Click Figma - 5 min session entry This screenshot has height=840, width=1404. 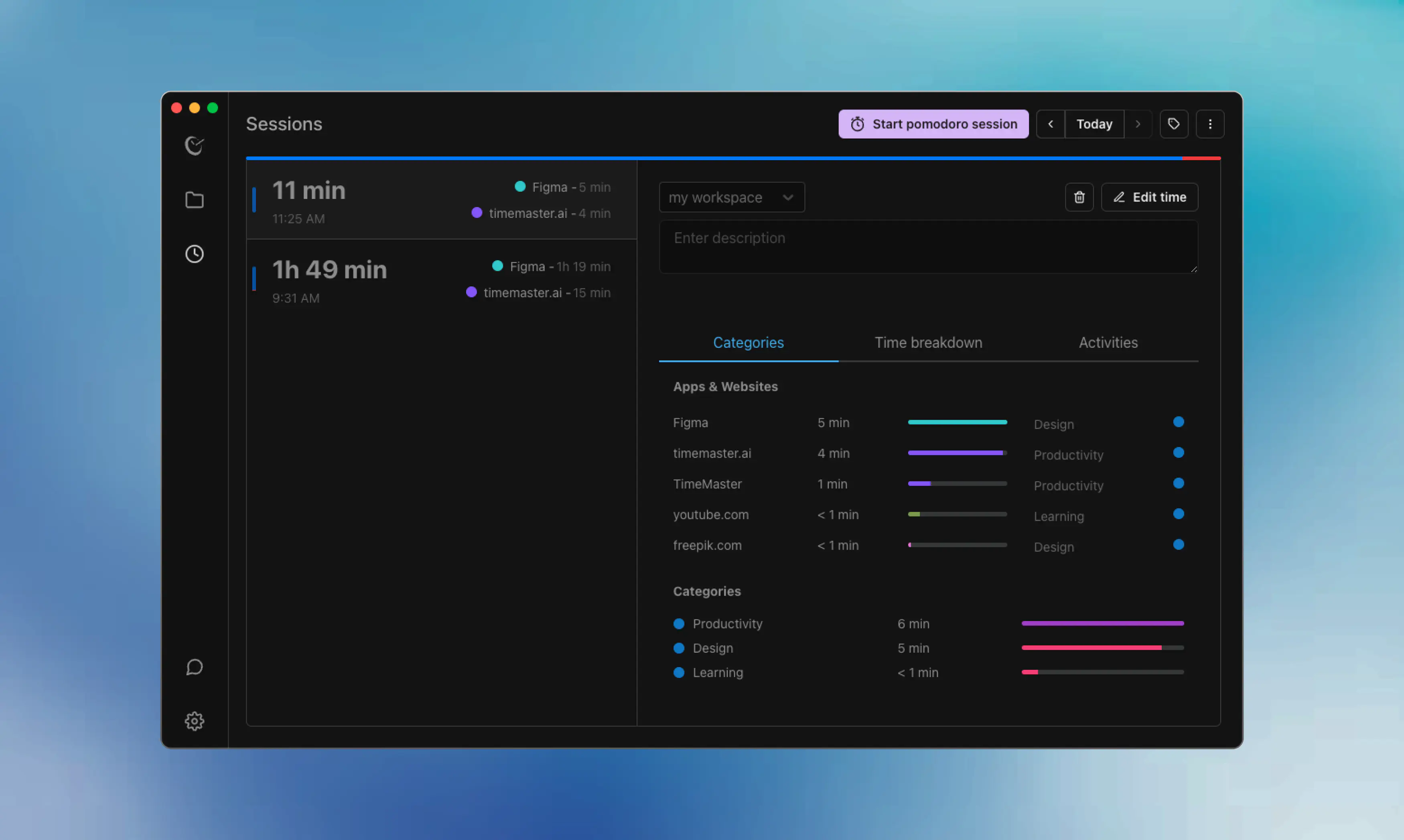(562, 187)
